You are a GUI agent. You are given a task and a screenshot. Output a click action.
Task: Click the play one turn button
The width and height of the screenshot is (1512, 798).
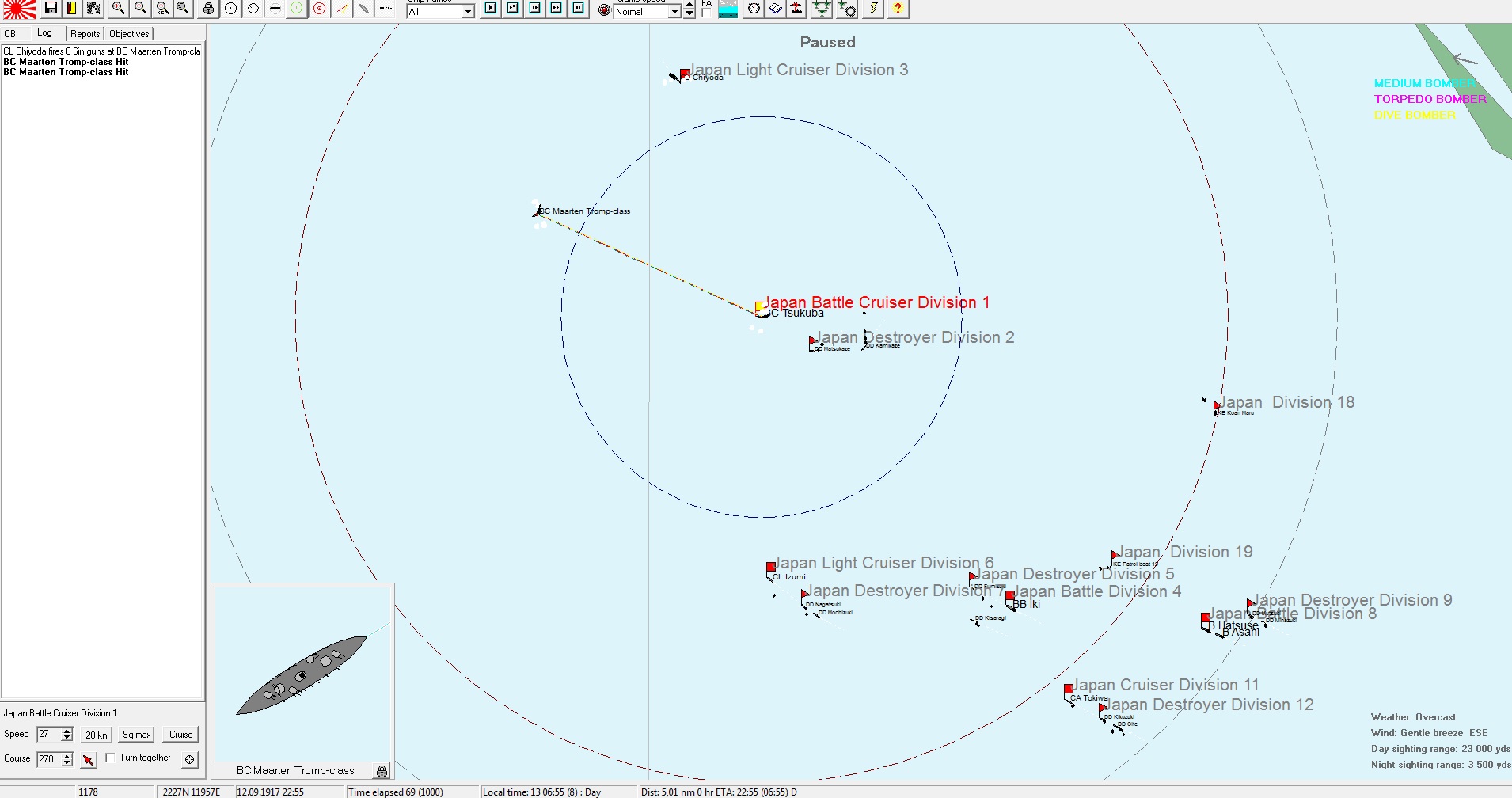(x=491, y=8)
